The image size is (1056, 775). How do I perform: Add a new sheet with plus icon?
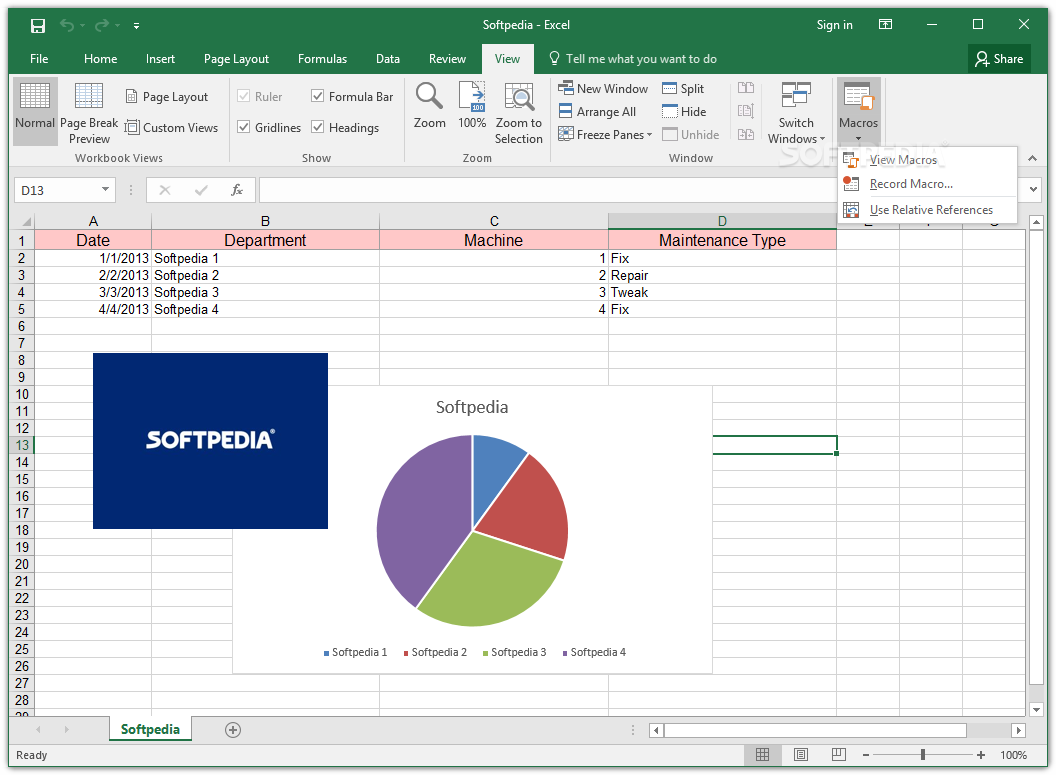click(233, 730)
